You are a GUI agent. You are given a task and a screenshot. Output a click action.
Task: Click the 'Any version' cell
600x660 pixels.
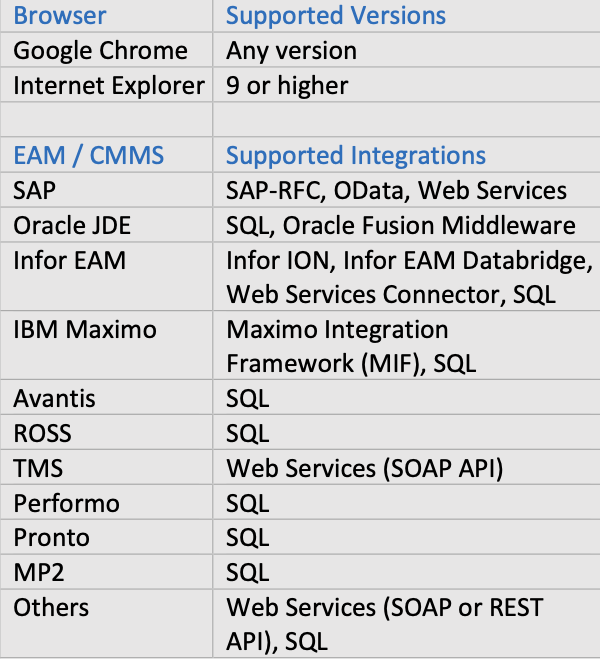click(291, 51)
